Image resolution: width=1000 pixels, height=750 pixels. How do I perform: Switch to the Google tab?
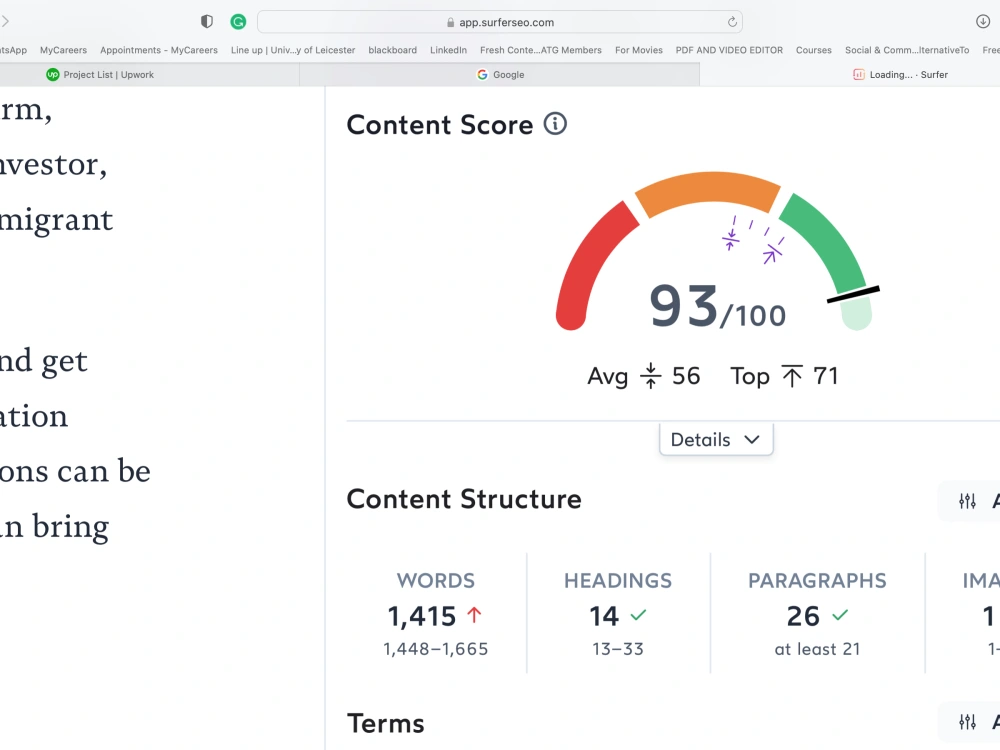[x=500, y=74]
